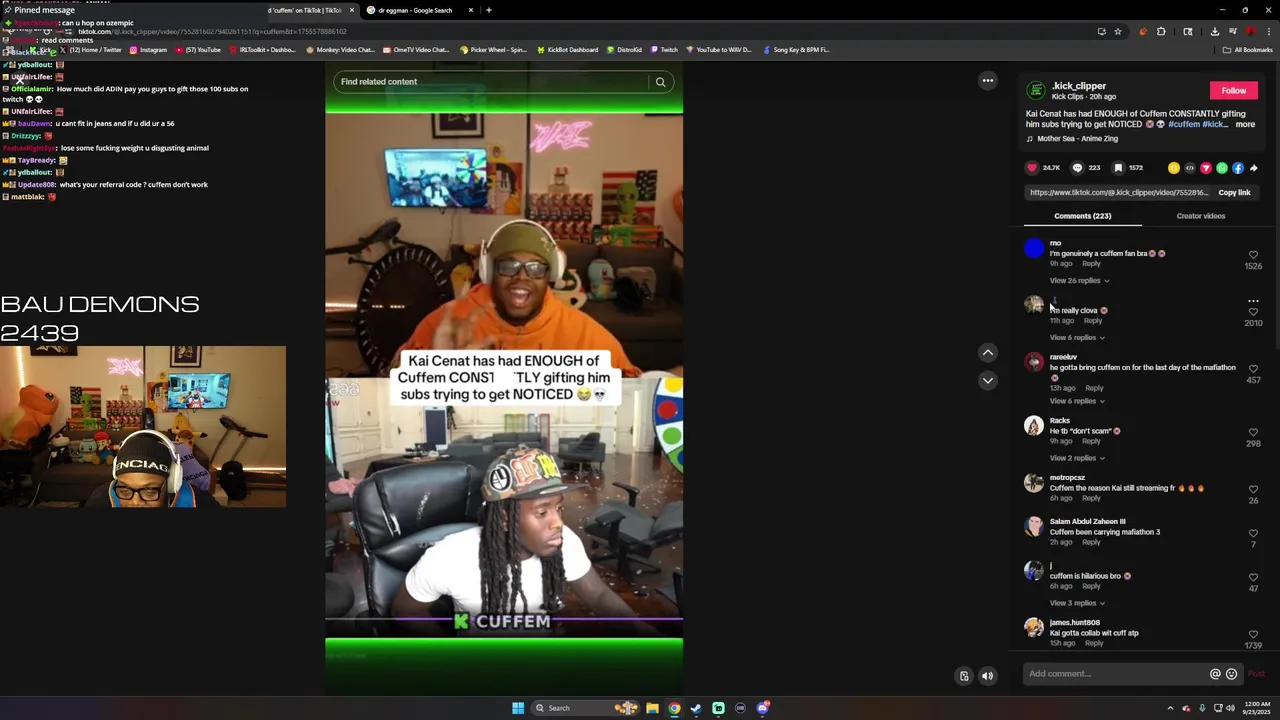Viewport: 1280px width, 720px height.
Task: Click the taskbar Search box
Action: [x=585, y=708]
